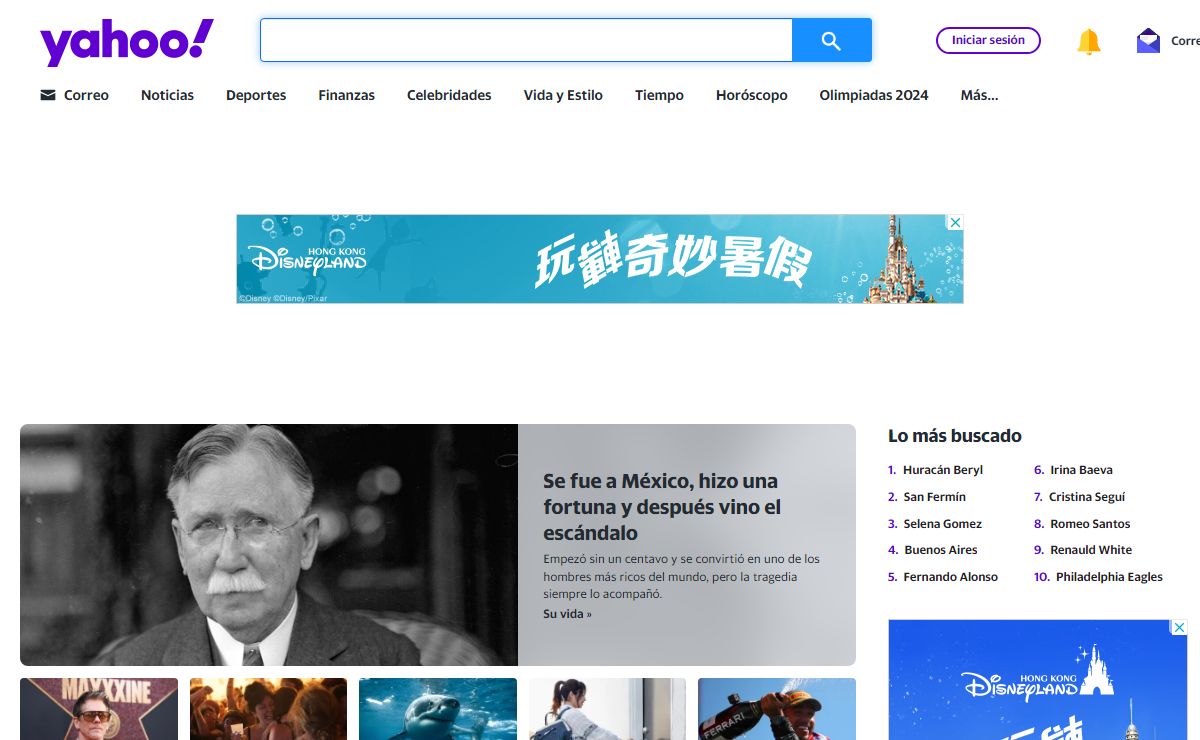Open the Deportes section

[x=256, y=95]
